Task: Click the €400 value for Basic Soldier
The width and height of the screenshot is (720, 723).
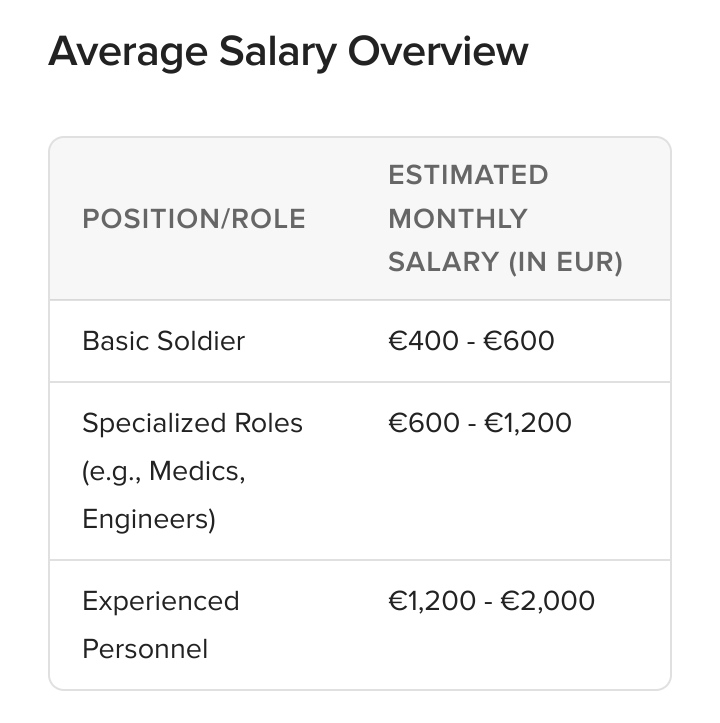Action: coord(424,341)
